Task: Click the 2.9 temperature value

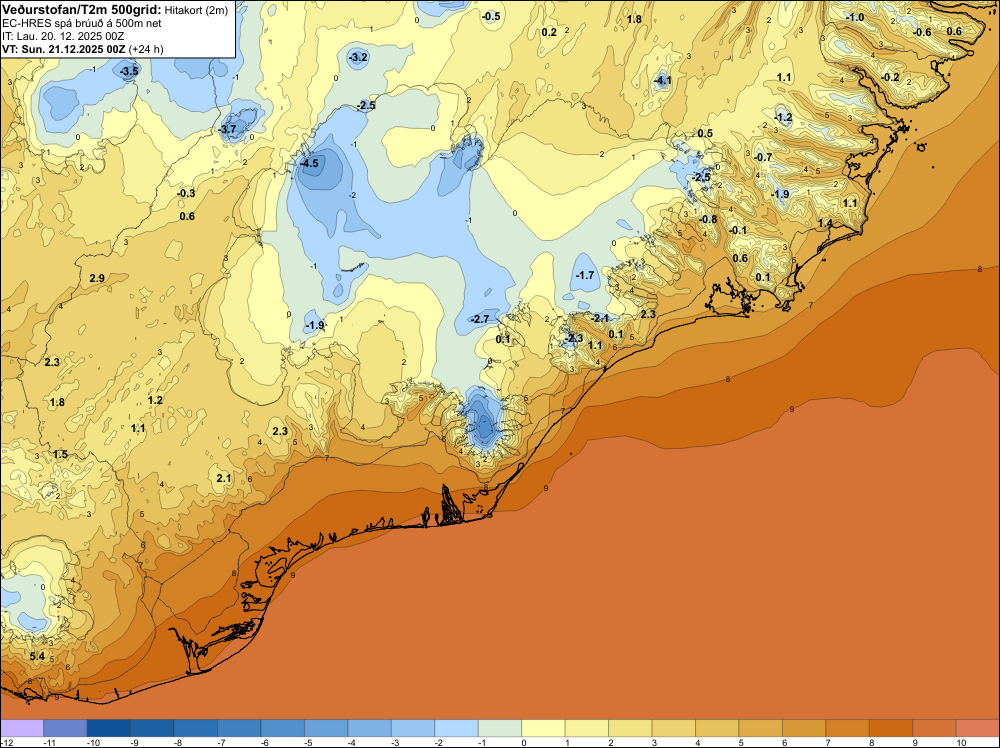Action: coord(97,278)
